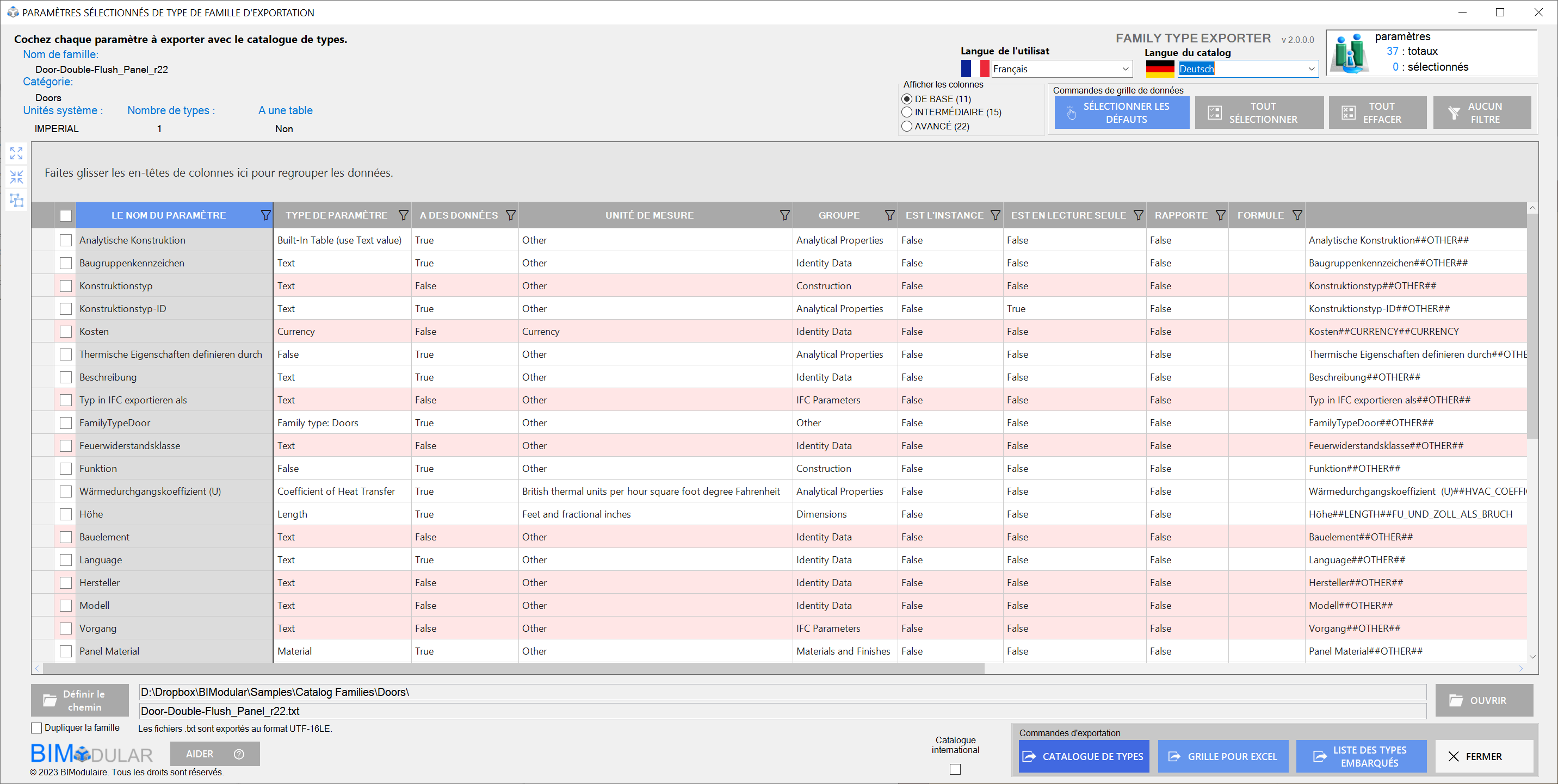Open filter icon on GROUPE column
The width and height of the screenshot is (1558, 784).
tap(889, 215)
